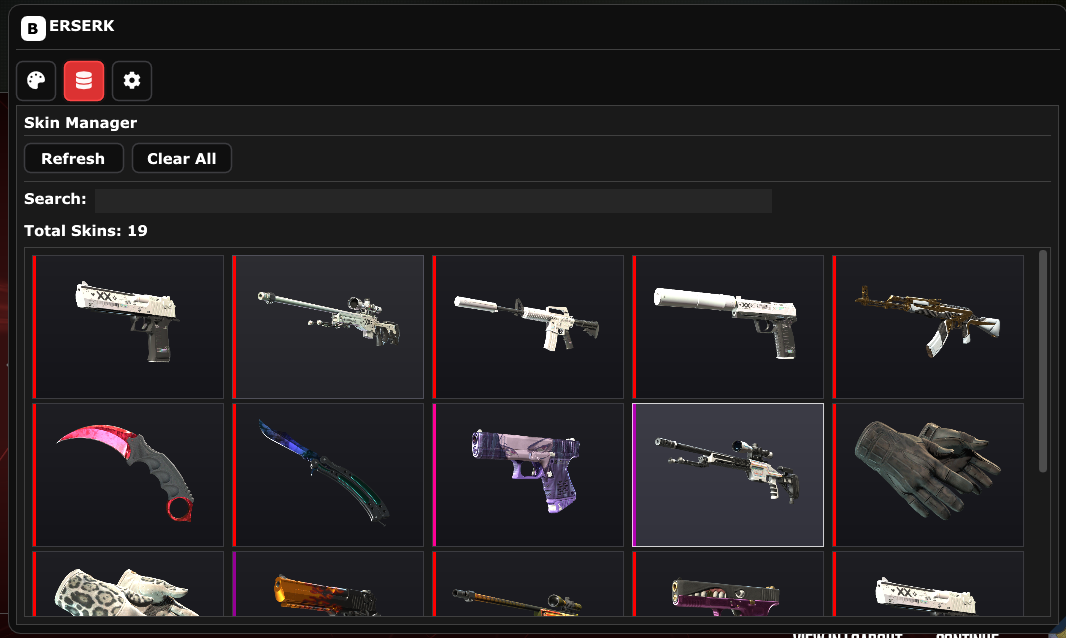Image resolution: width=1066 pixels, height=638 pixels.
Task: Click the Clear All button
Action: [x=182, y=158]
